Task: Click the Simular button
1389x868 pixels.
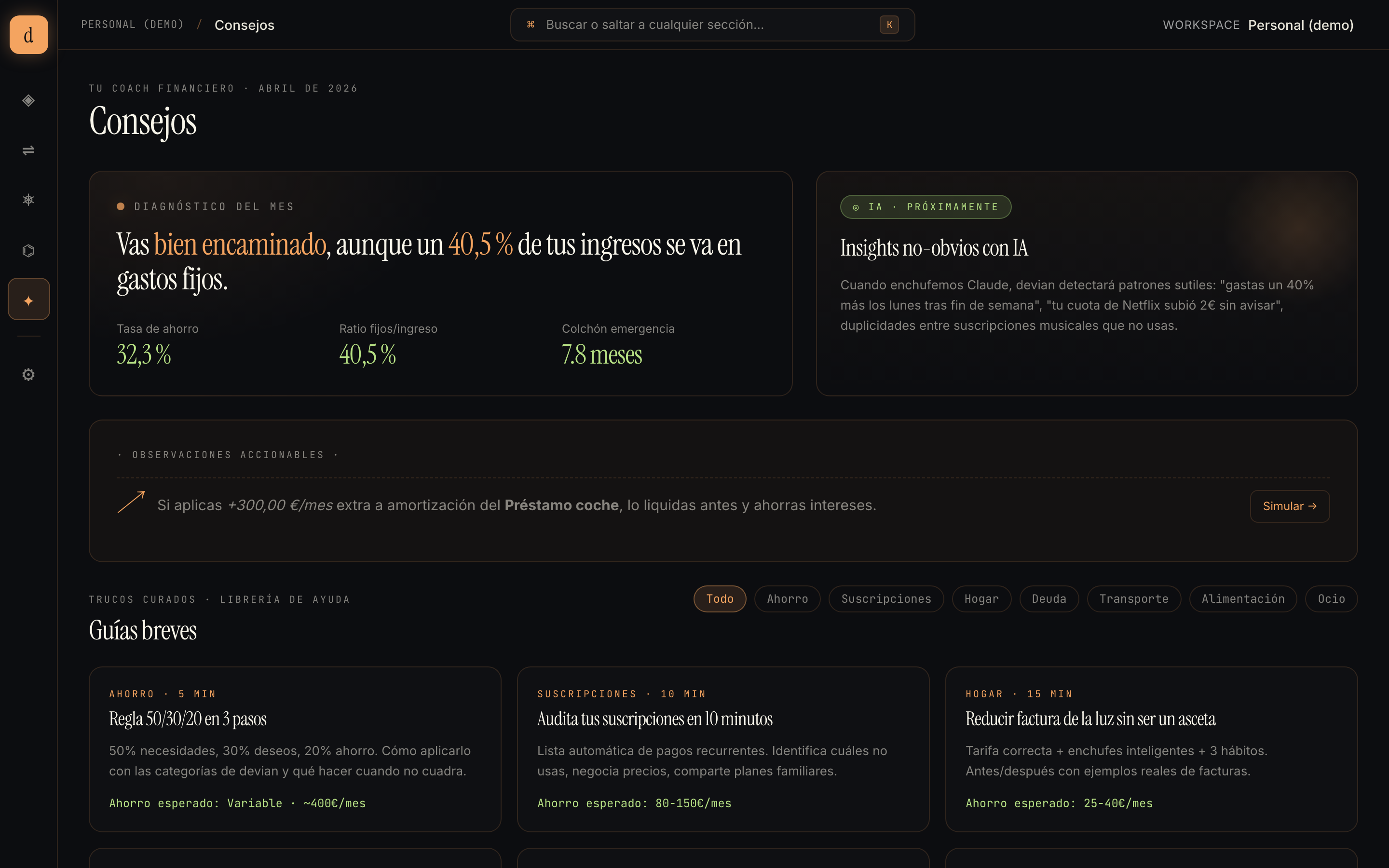Action: [x=1289, y=506]
